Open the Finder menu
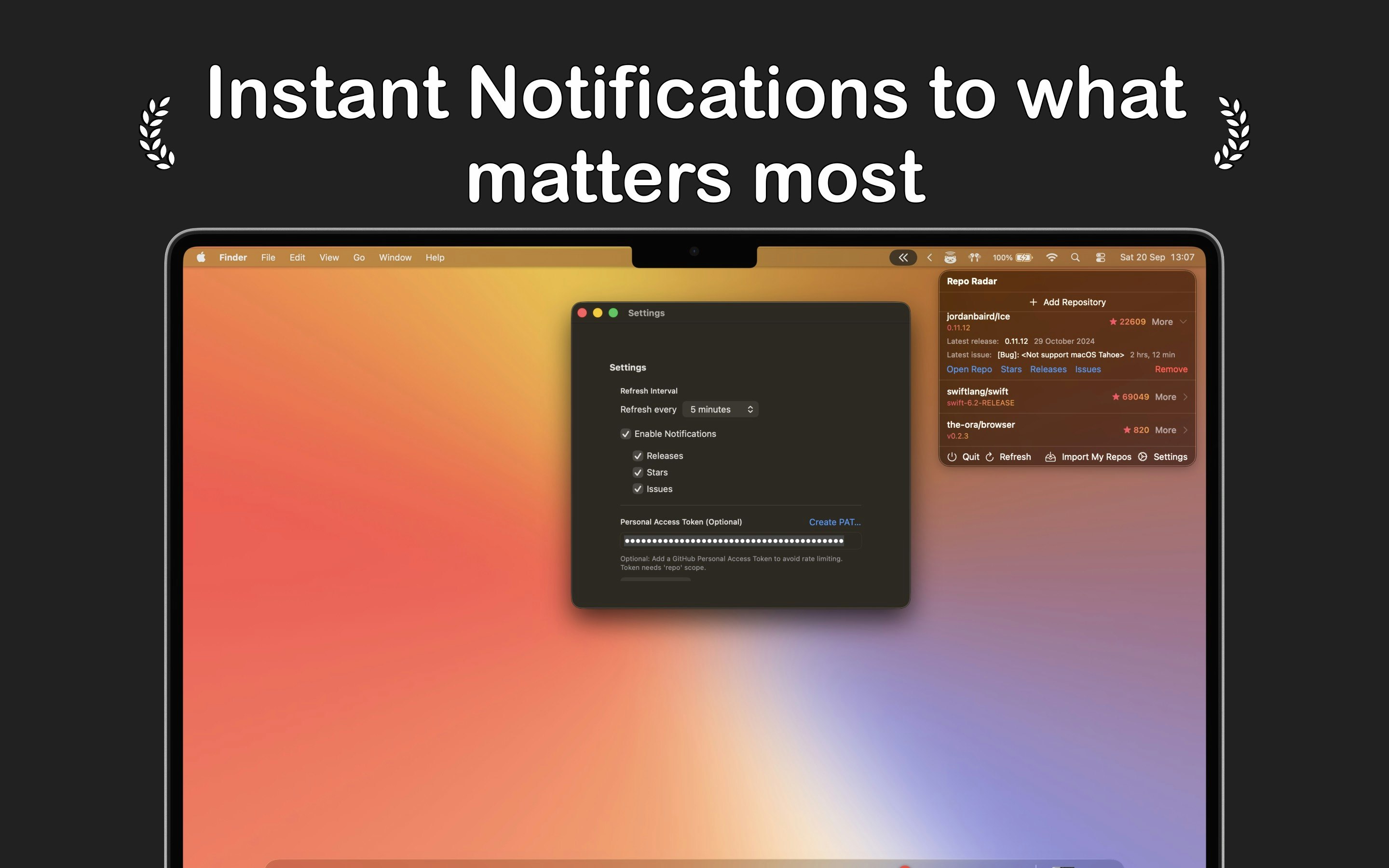Viewport: 1389px width, 868px height. (x=233, y=257)
